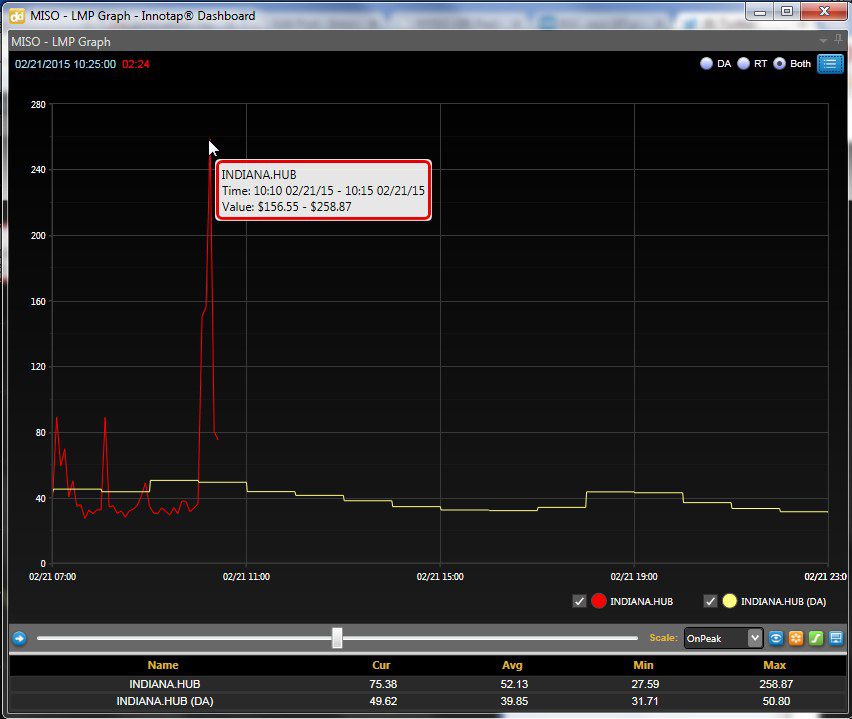
Task: Click the blue arrow button left of slider
Action: pyautogui.click(x=19, y=638)
